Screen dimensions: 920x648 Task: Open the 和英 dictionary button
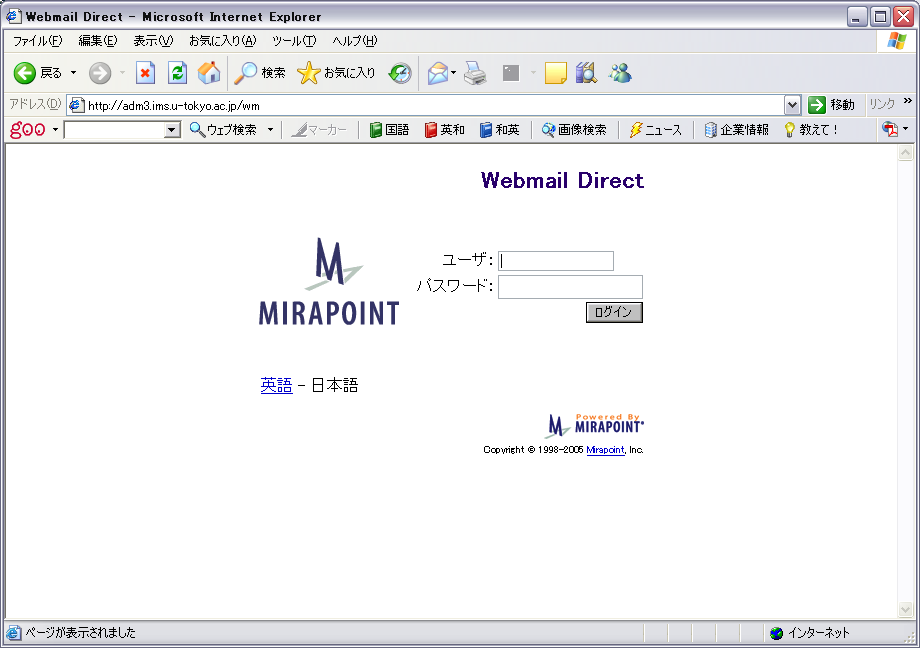(499, 130)
